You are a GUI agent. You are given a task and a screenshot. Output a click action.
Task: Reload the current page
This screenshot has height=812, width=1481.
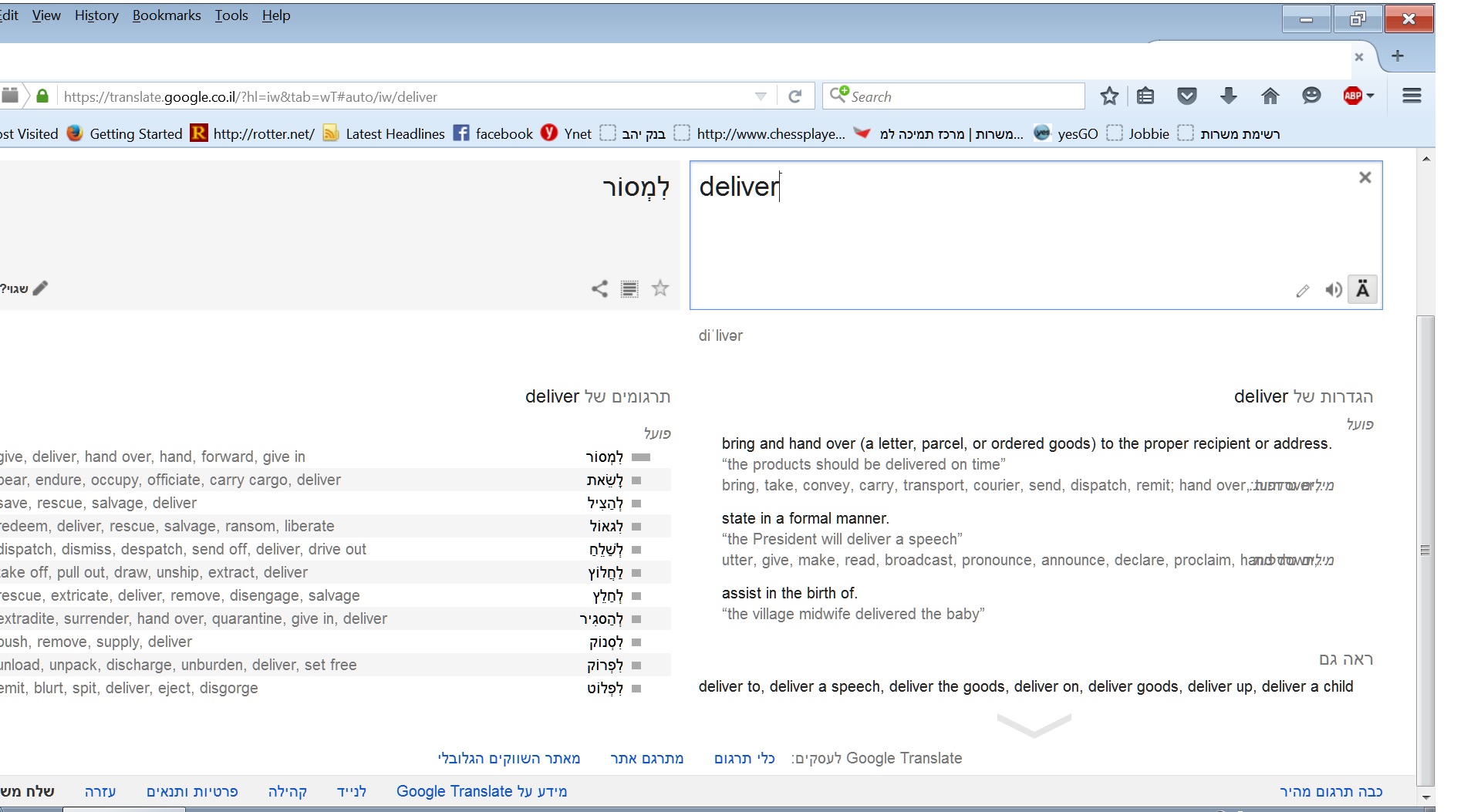click(795, 96)
